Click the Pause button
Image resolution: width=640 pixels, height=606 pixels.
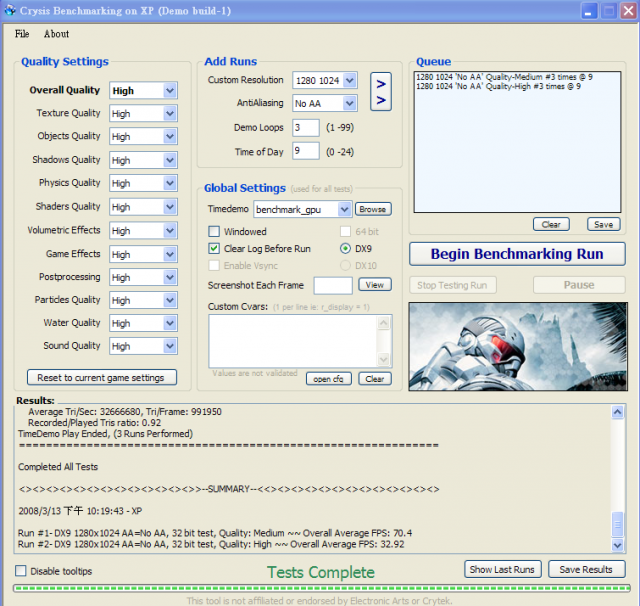(579, 285)
